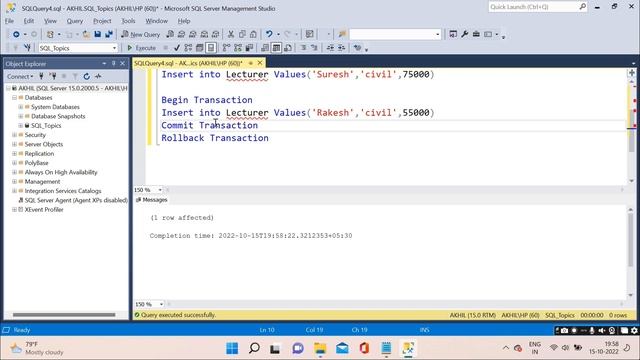
Task: Expand the Database Snapshots node
Action: tap(21, 116)
